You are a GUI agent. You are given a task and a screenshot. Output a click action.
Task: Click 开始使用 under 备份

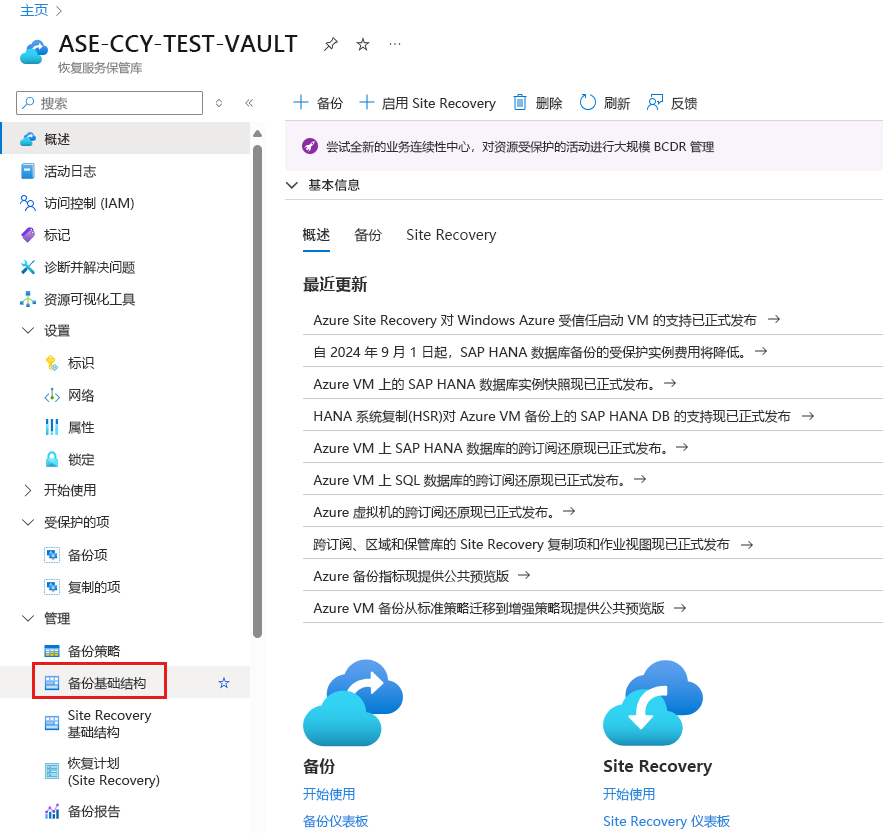tap(329, 794)
